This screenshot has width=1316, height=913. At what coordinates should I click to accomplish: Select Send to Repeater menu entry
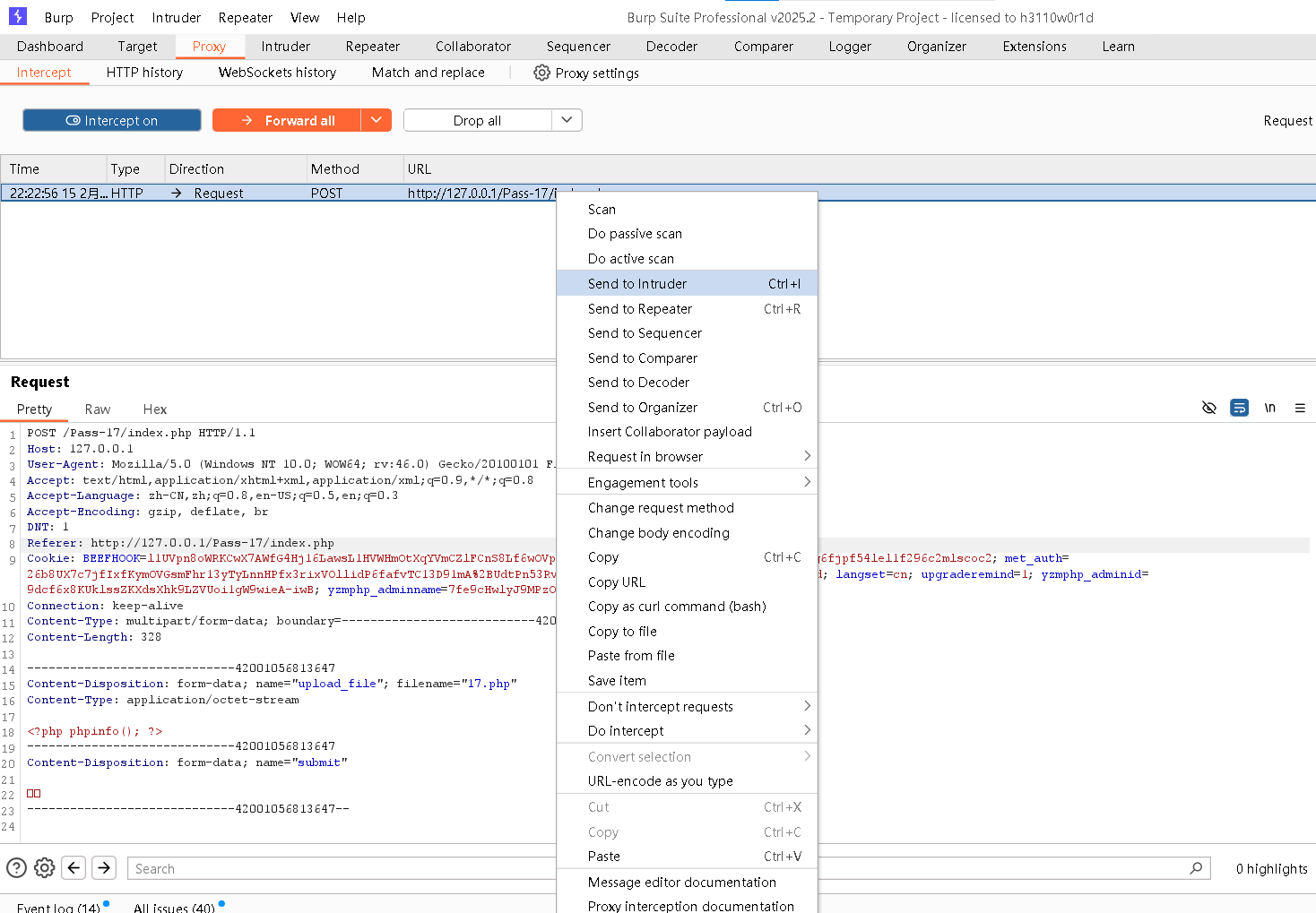pyautogui.click(x=687, y=308)
